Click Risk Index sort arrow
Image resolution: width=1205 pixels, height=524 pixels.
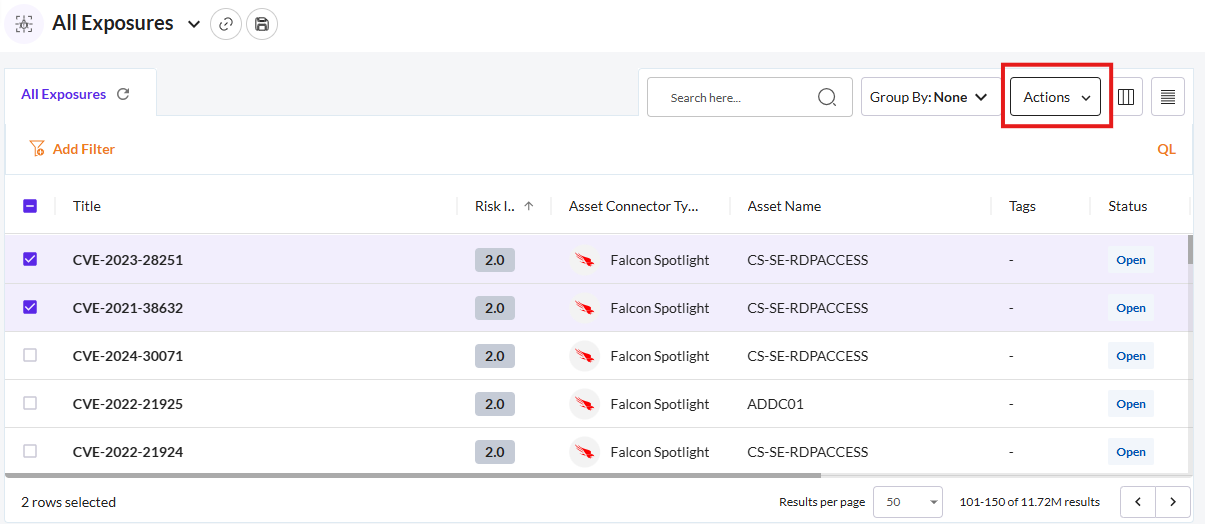(x=529, y=206)
